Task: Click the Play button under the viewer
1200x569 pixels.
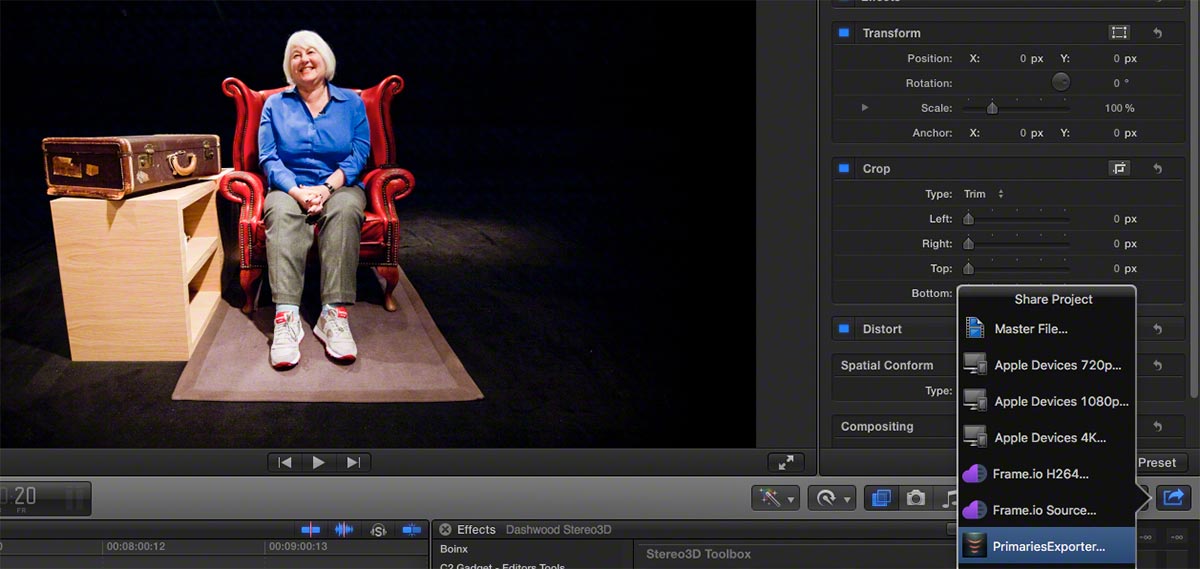Action: (319, 462)
